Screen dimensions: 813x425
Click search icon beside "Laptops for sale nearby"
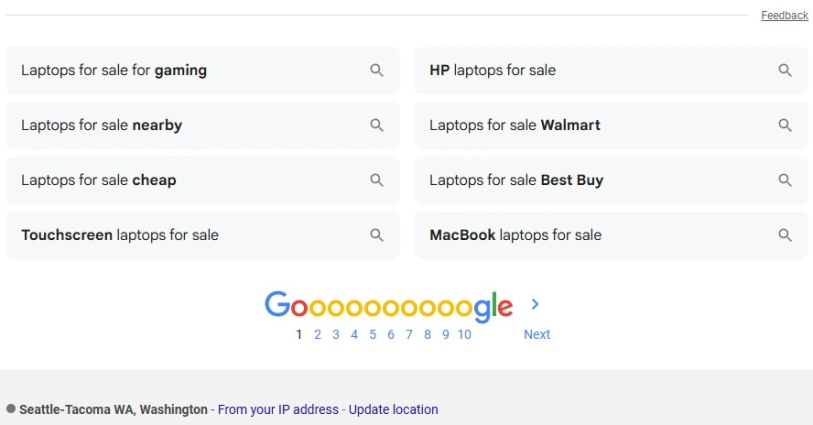click(377, 126)
